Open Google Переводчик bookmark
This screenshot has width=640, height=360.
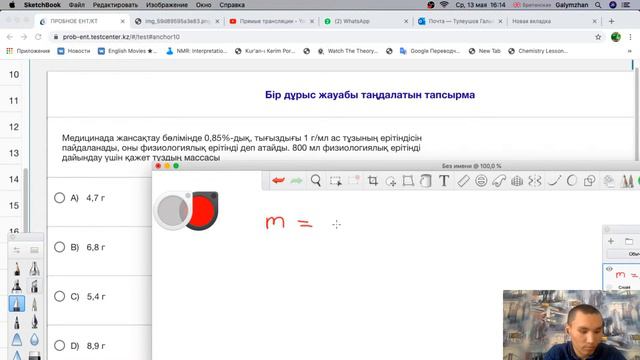[x=430, y=51]
